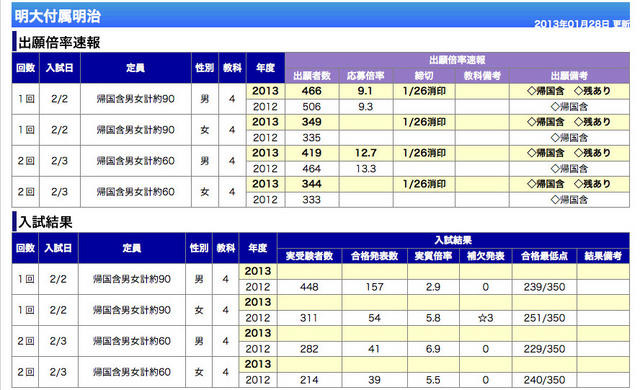The image size is (640, 390).
Task: Click minimum score 239/350
Action: pos(544,287)
